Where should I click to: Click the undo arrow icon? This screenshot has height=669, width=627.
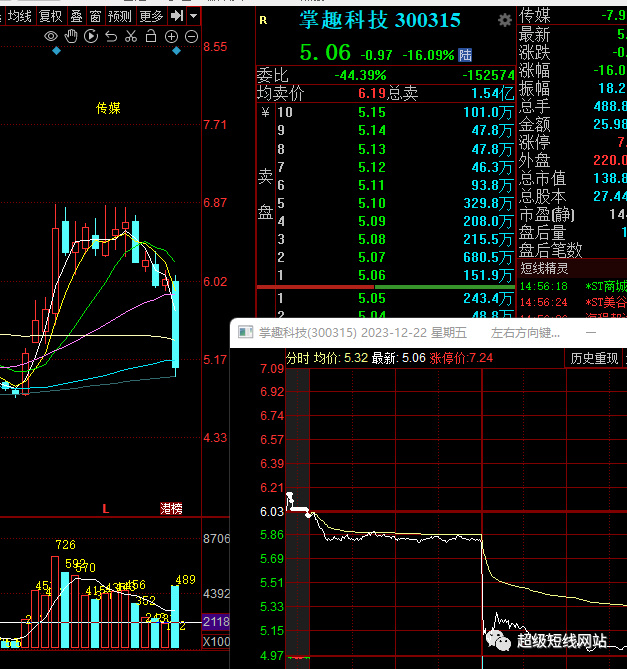[x=111, y=37]
